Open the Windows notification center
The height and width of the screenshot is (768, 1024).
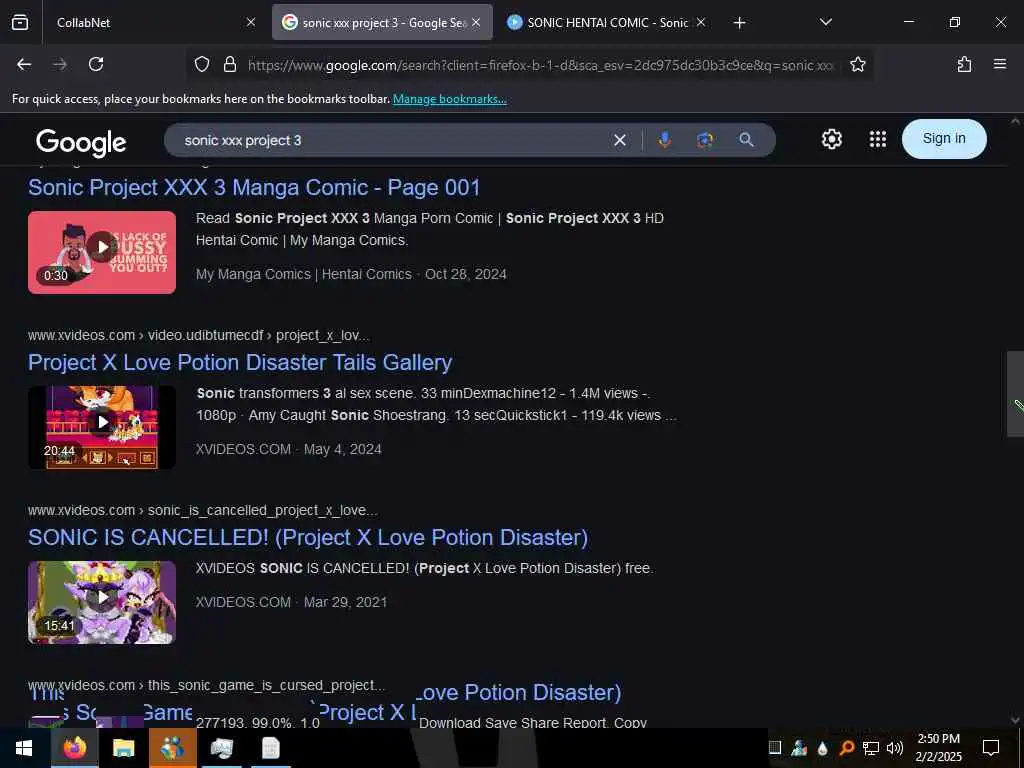tap(991, 748)
